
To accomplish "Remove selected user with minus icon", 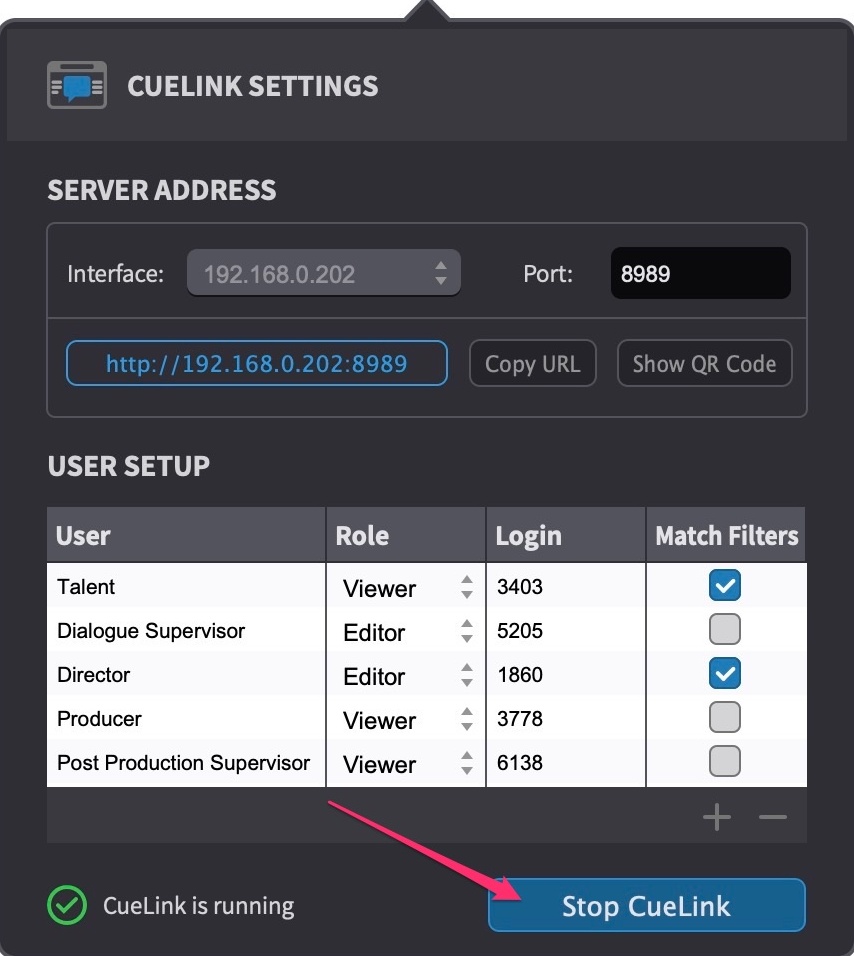I will tap(773, 817).
